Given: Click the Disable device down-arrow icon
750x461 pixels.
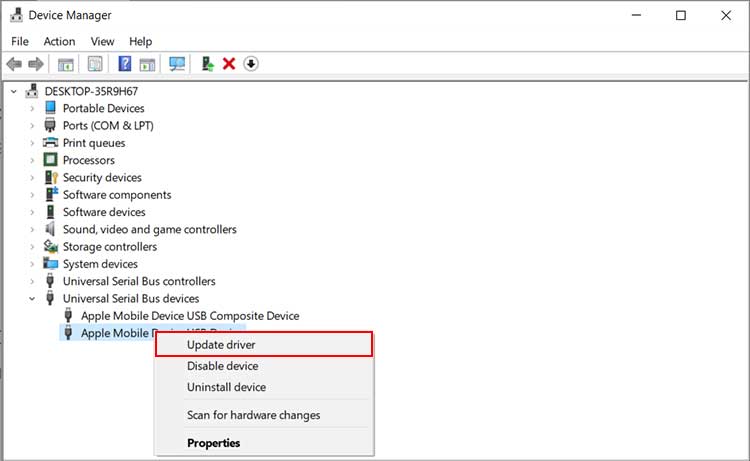Looking at the screenshot, I should coord(251,64).
